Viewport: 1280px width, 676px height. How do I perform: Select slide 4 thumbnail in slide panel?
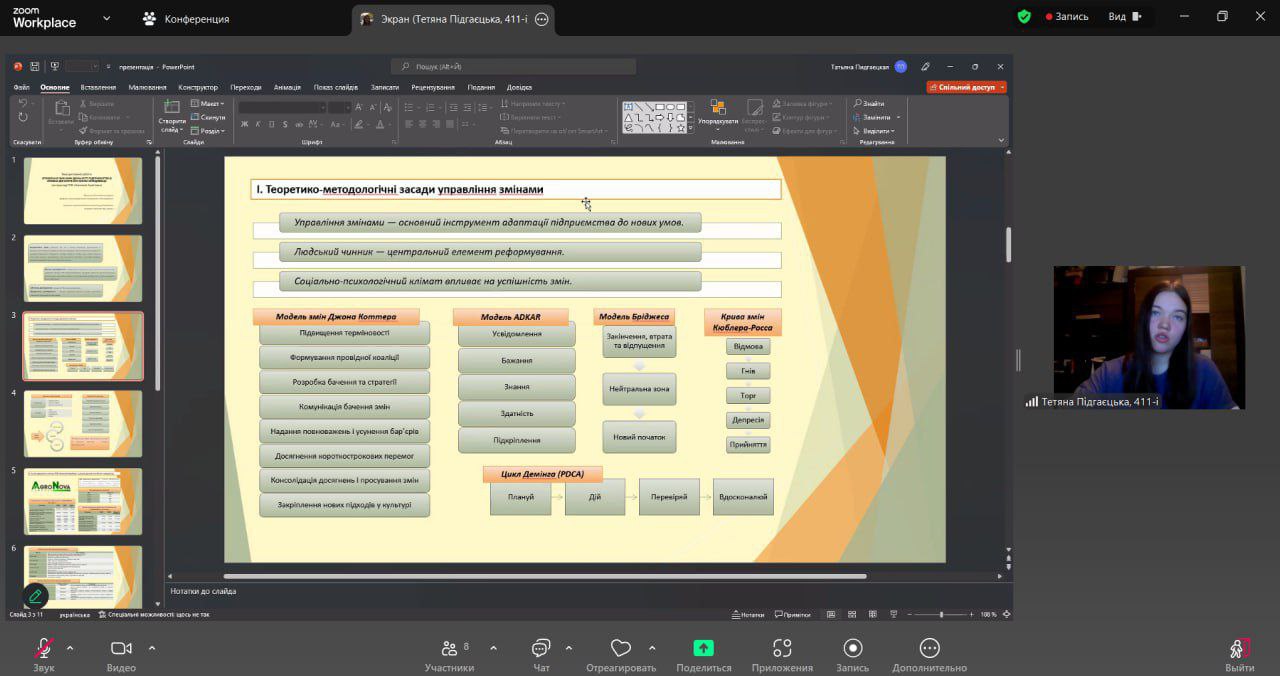(83, 423)
